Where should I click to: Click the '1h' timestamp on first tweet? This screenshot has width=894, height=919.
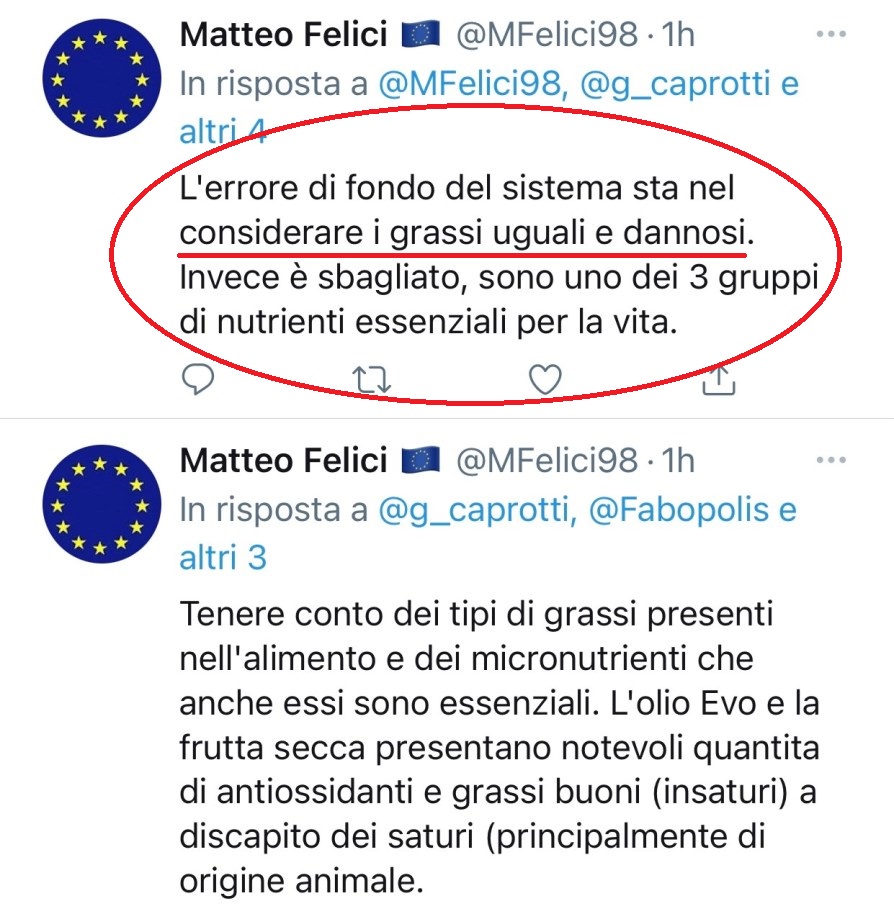678,35
